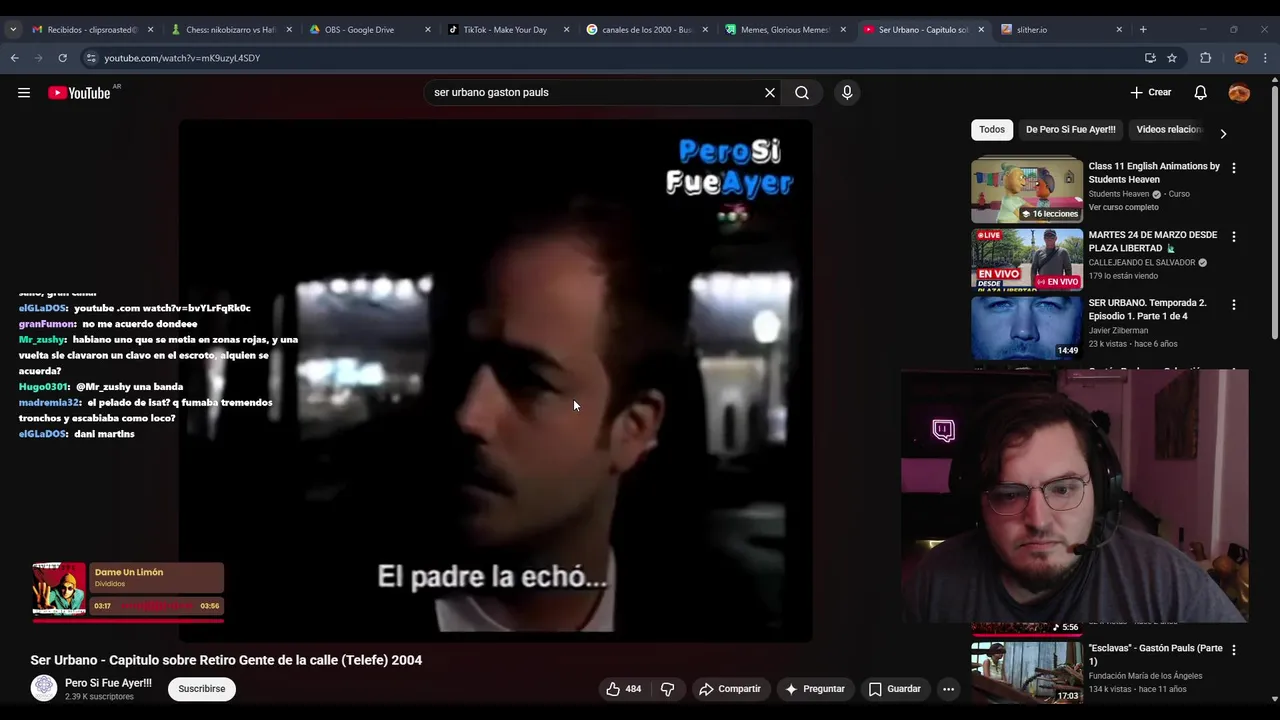
Task: Open options for 'SER URBANO. Temporada 2' video
Action: [x=1233, y=305]
